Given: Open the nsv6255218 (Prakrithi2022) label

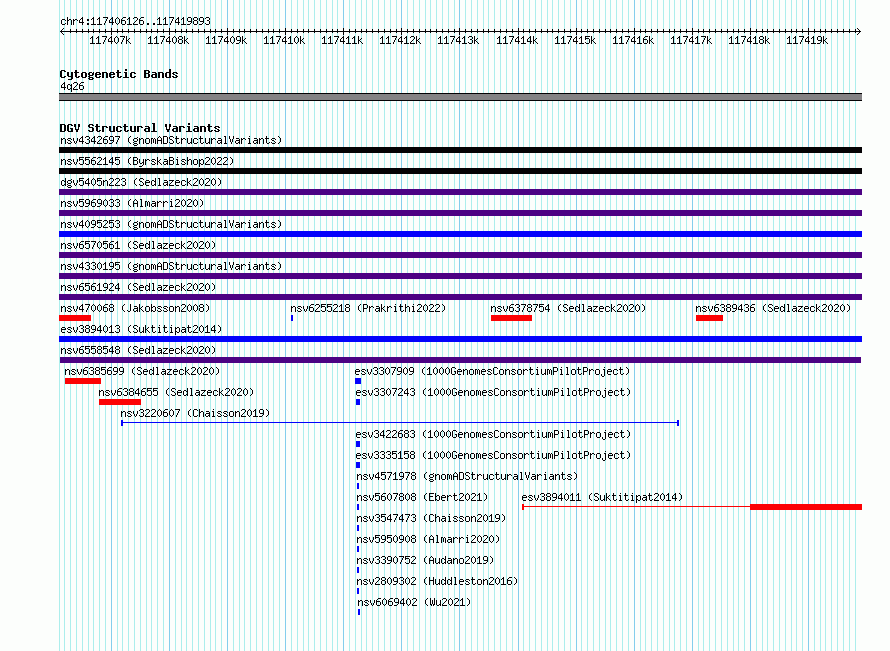Looking at the screenshot, I should click(x=368, y=308).
